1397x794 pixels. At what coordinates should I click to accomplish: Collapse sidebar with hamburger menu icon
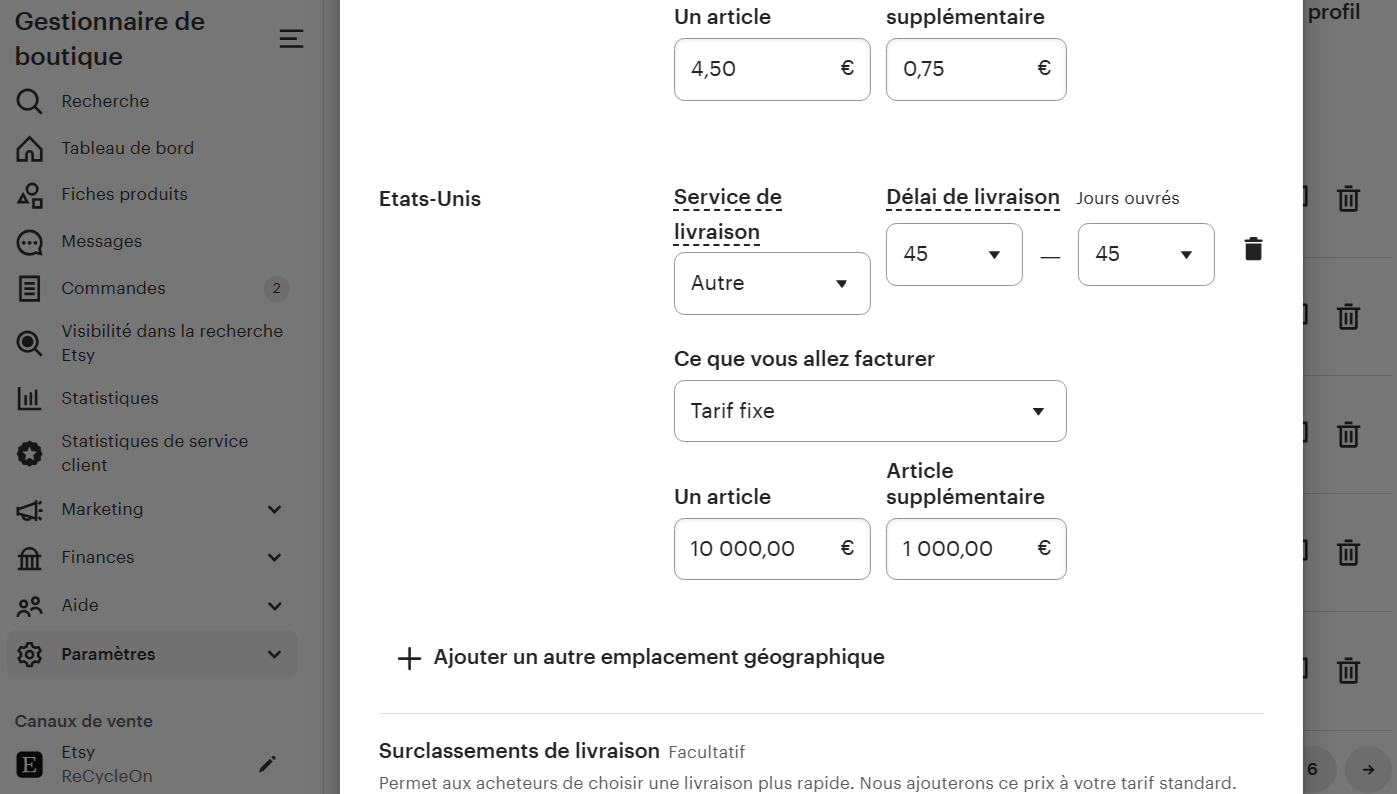click(291, 39)
